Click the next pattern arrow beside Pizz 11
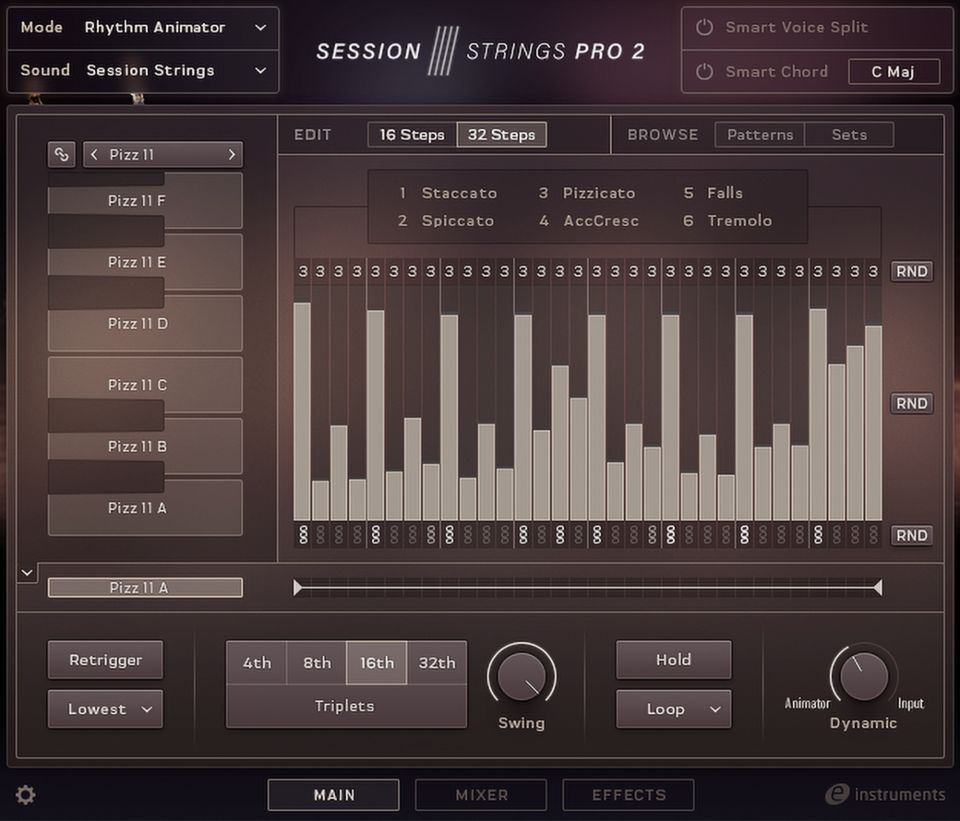The image size is (960, 821). [231, 154]
